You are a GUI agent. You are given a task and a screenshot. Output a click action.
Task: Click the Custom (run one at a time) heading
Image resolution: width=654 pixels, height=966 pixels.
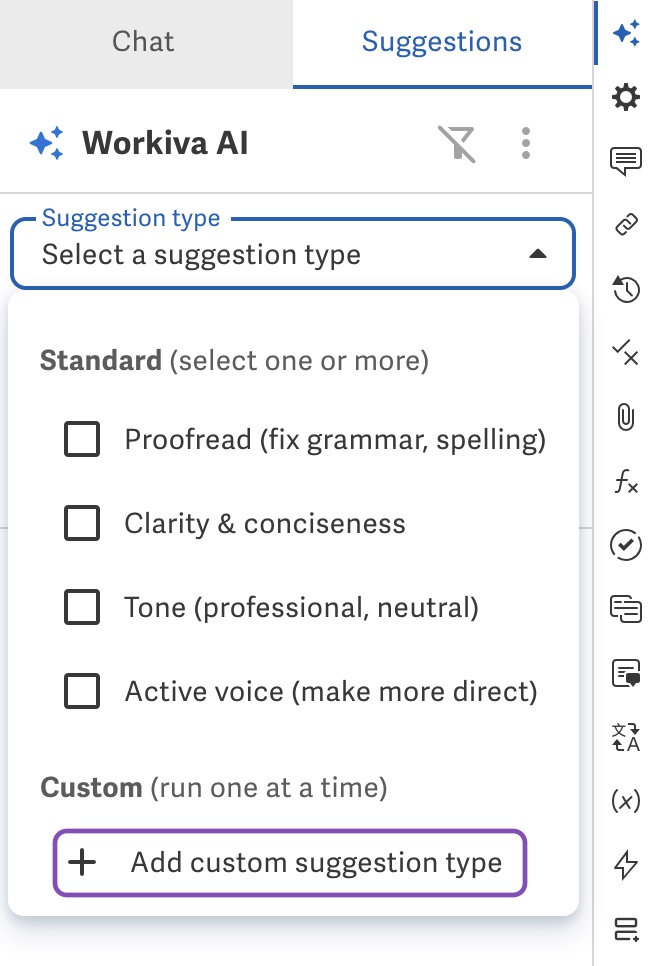[x=214, y=788]
